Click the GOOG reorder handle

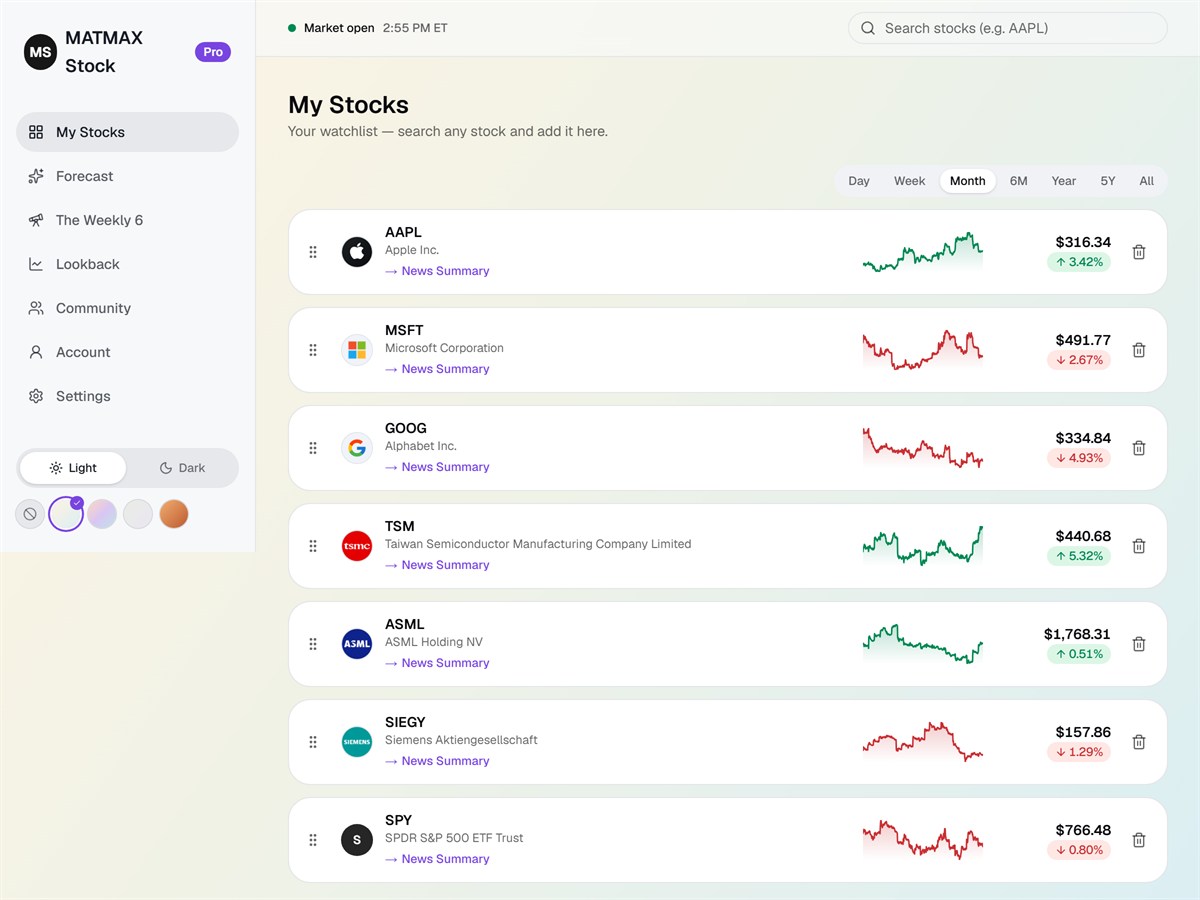313,448
